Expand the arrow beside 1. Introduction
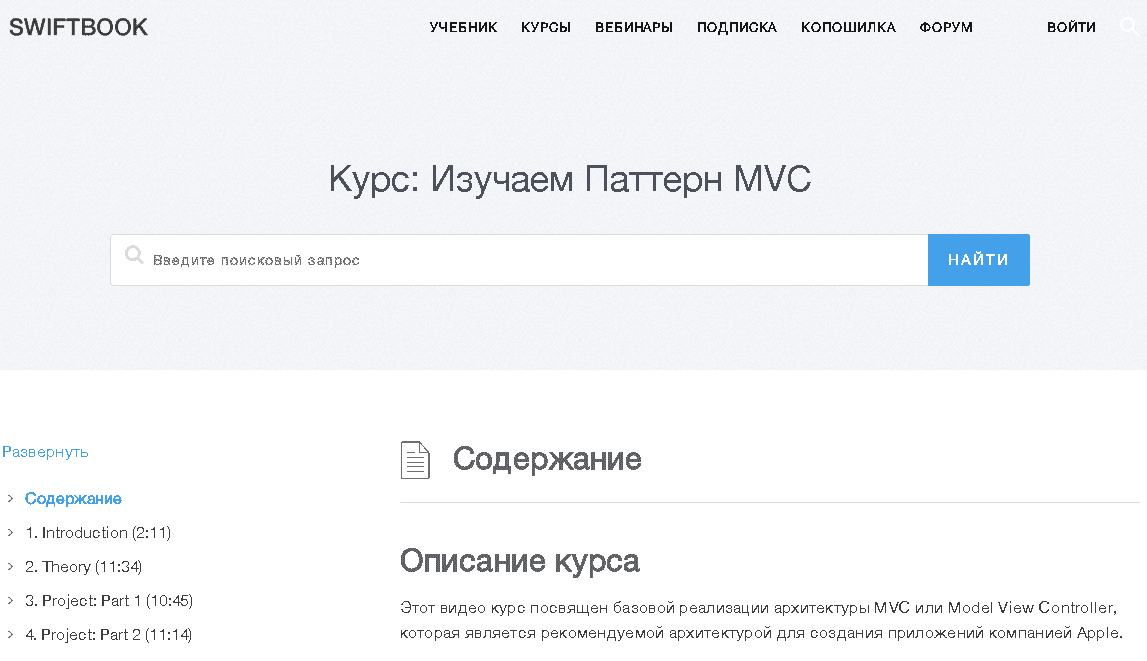 click(10, 533)
